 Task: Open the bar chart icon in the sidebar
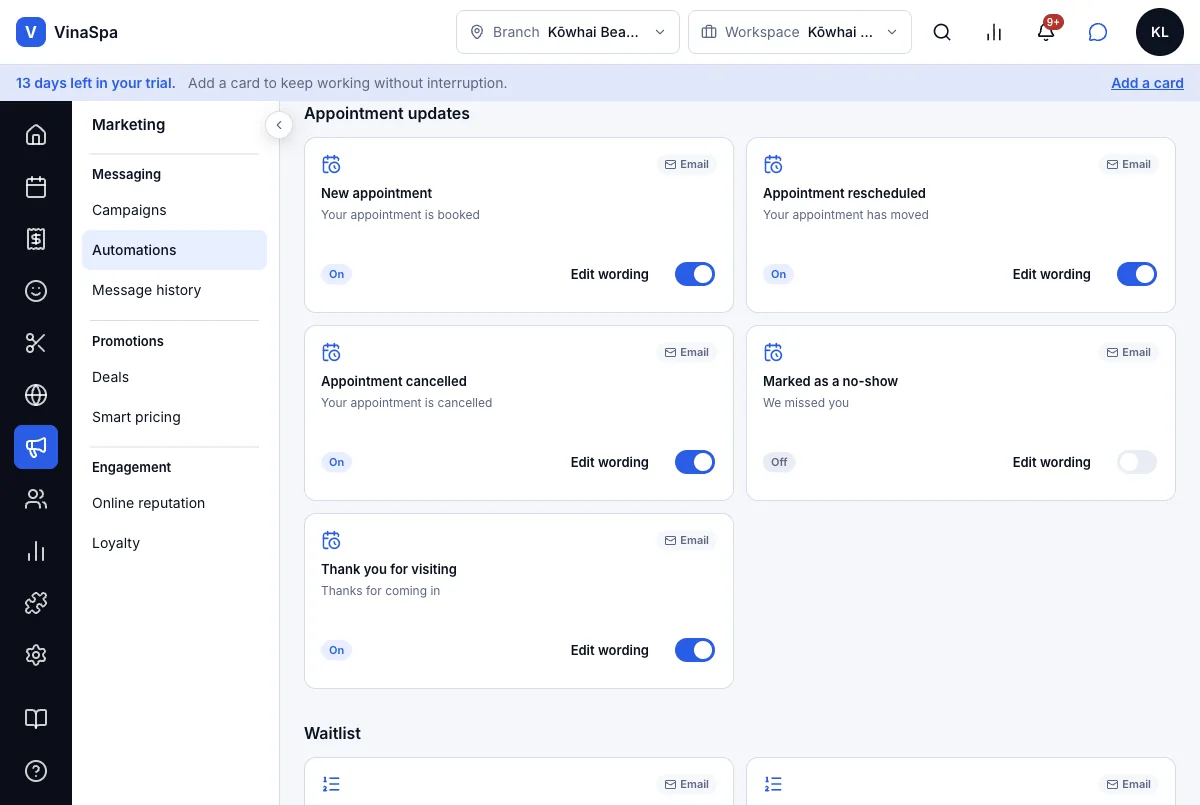(36, 551)
